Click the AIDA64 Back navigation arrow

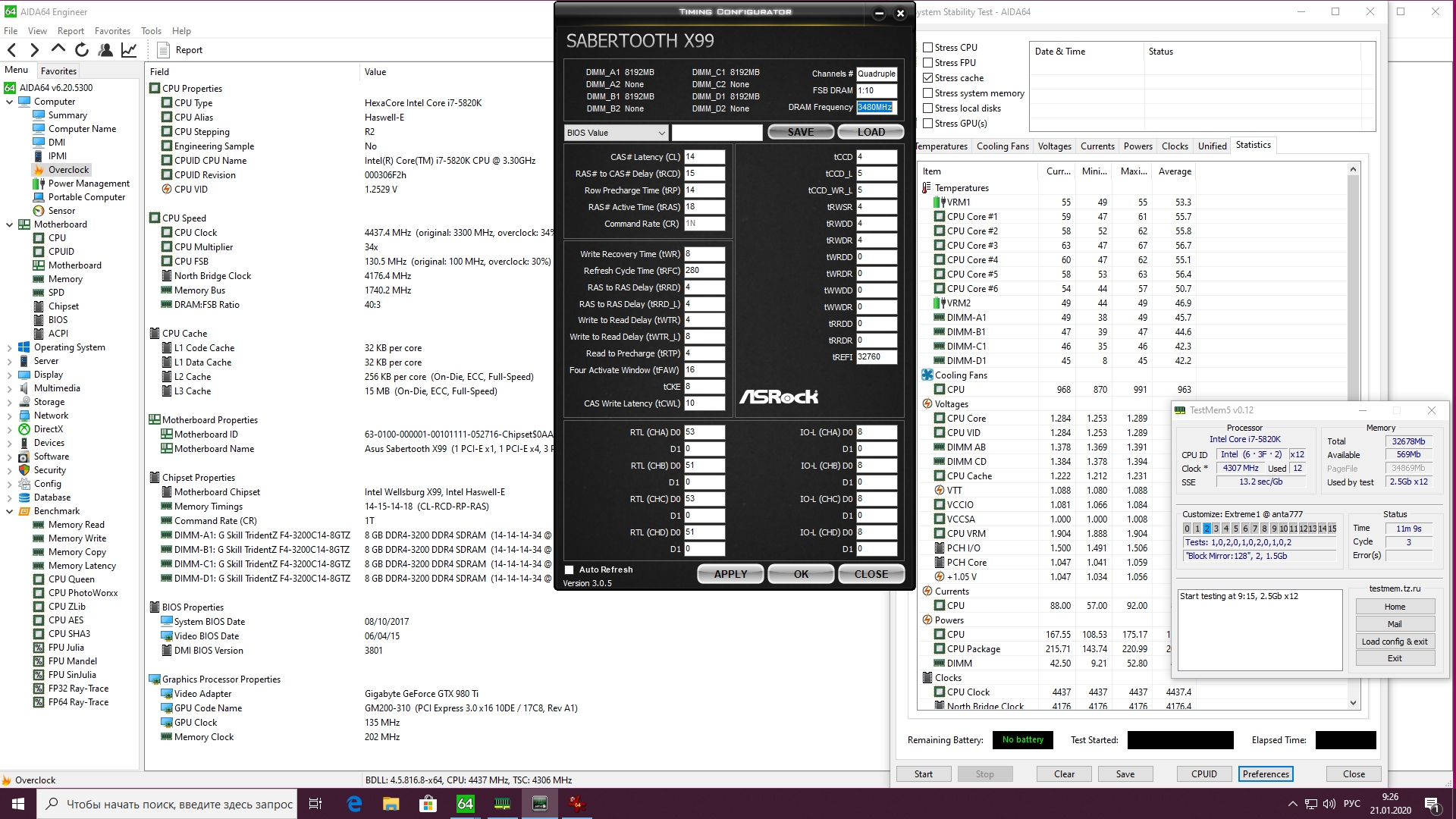pyautogui.click(x=11, y=50)
